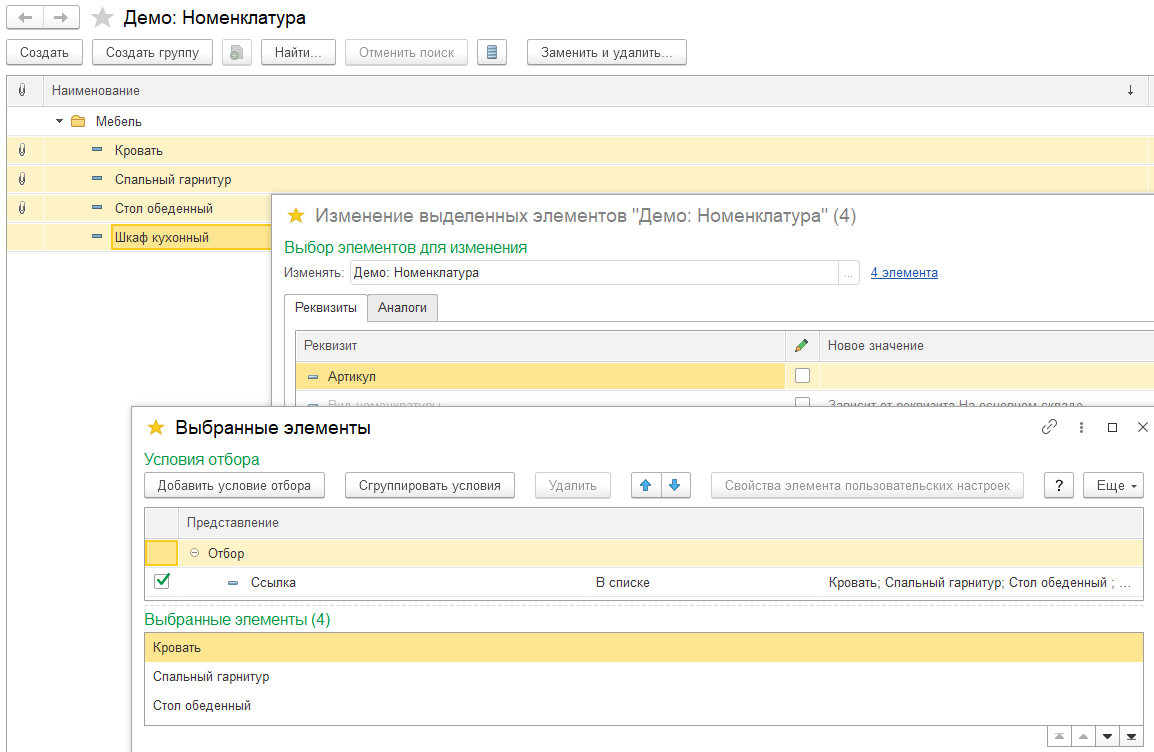
Task: Copy link to Выбранные элементы window
Action: click(x=1049, y=427)
